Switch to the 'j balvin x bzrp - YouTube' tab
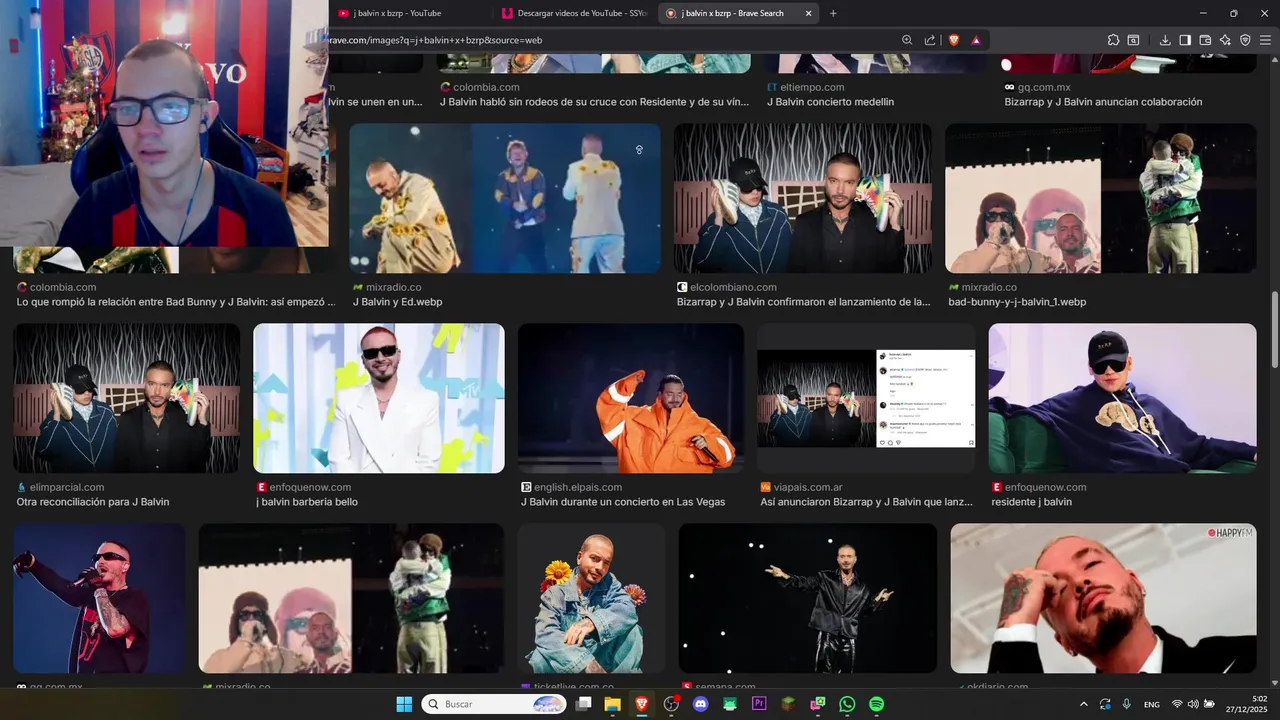The height and width of the screenshot is (720, 1280). pos(410,13)
